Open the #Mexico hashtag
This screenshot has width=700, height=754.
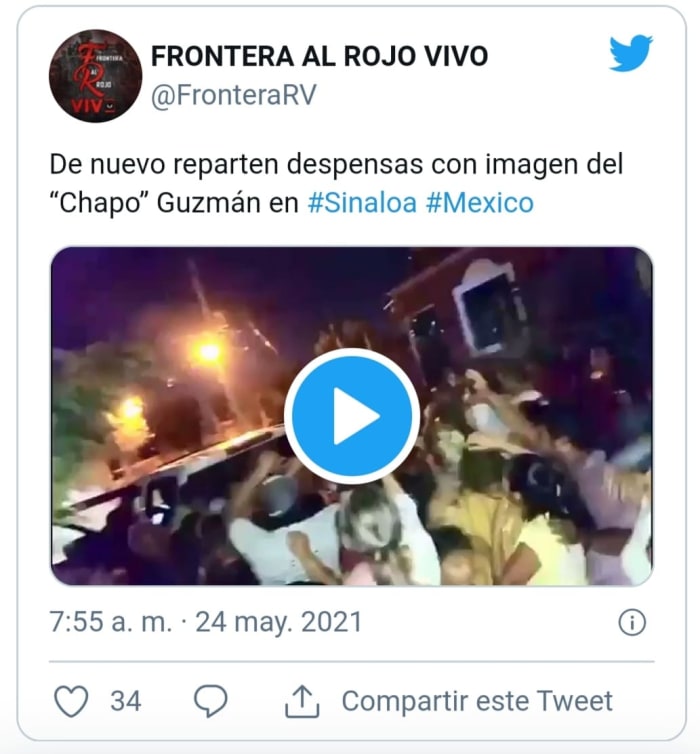tap(480, 202)
